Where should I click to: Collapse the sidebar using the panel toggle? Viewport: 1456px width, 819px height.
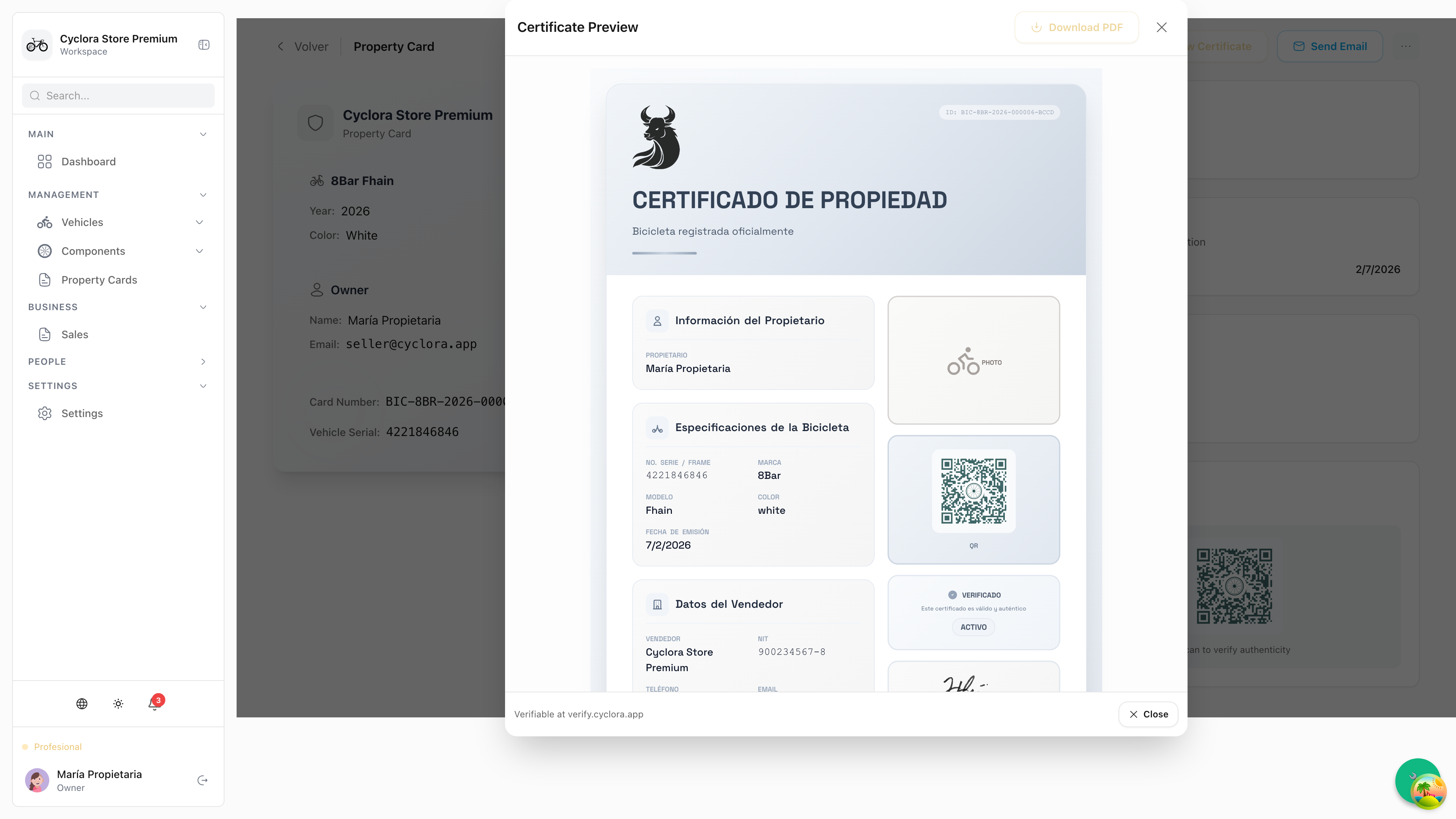pos(204,45)
